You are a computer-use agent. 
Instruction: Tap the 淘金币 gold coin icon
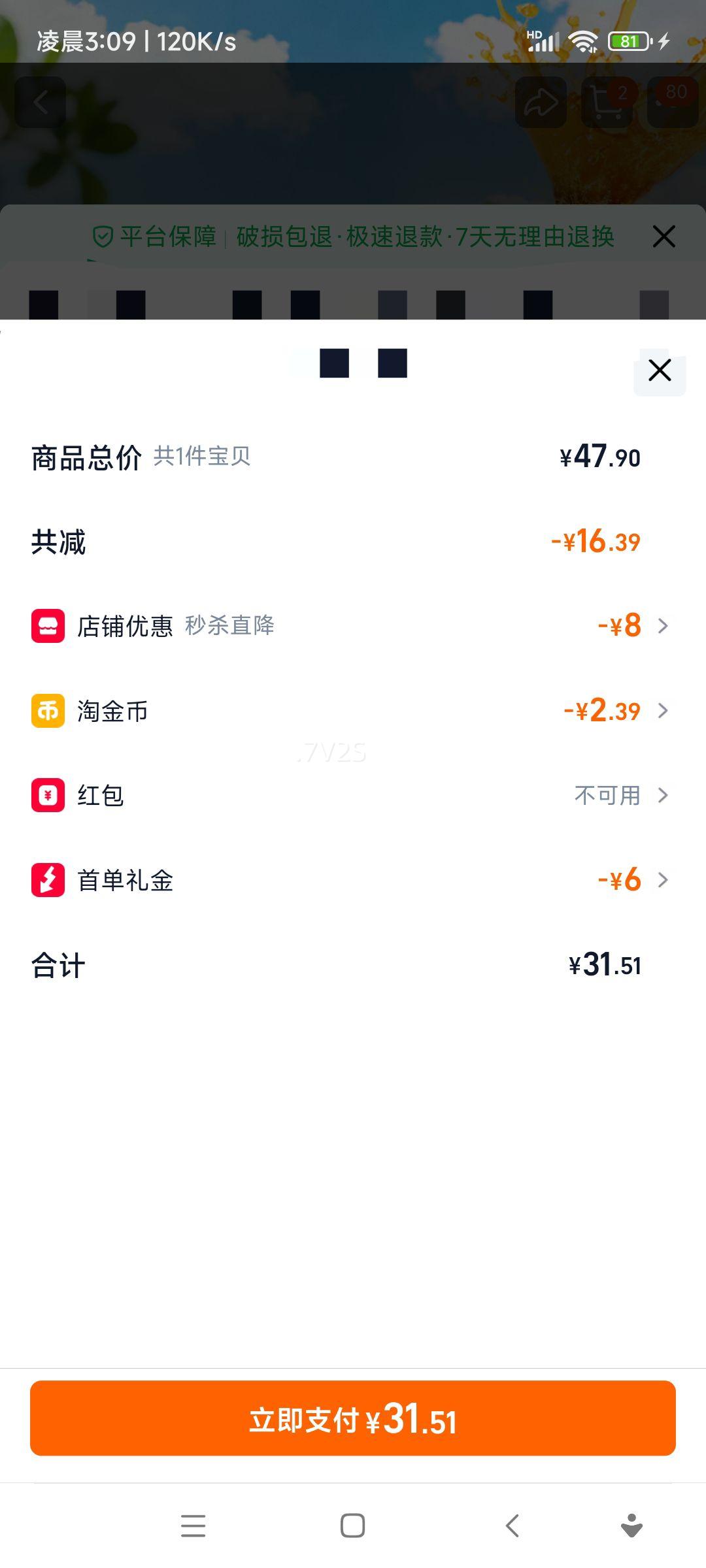click(48, 711)
